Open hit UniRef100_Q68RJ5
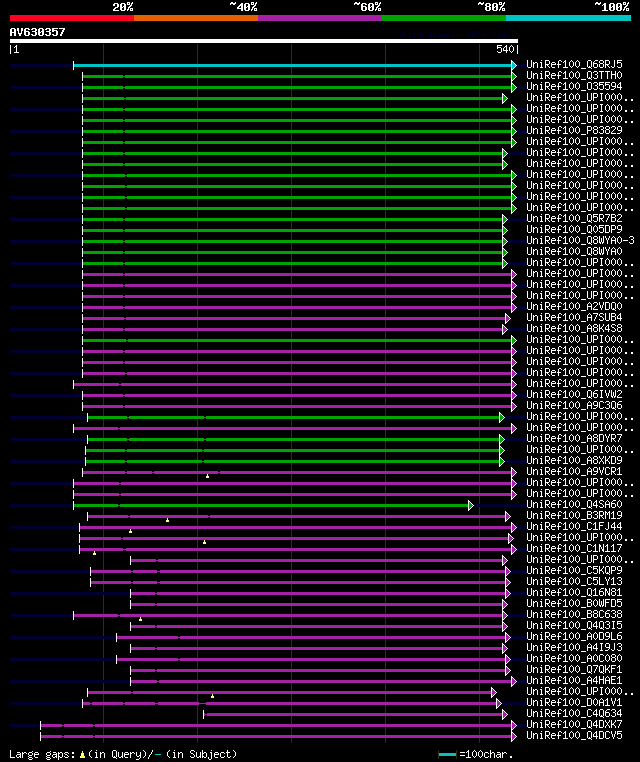The height and width of the screenshot is (762, 640). tap(574, 64)
